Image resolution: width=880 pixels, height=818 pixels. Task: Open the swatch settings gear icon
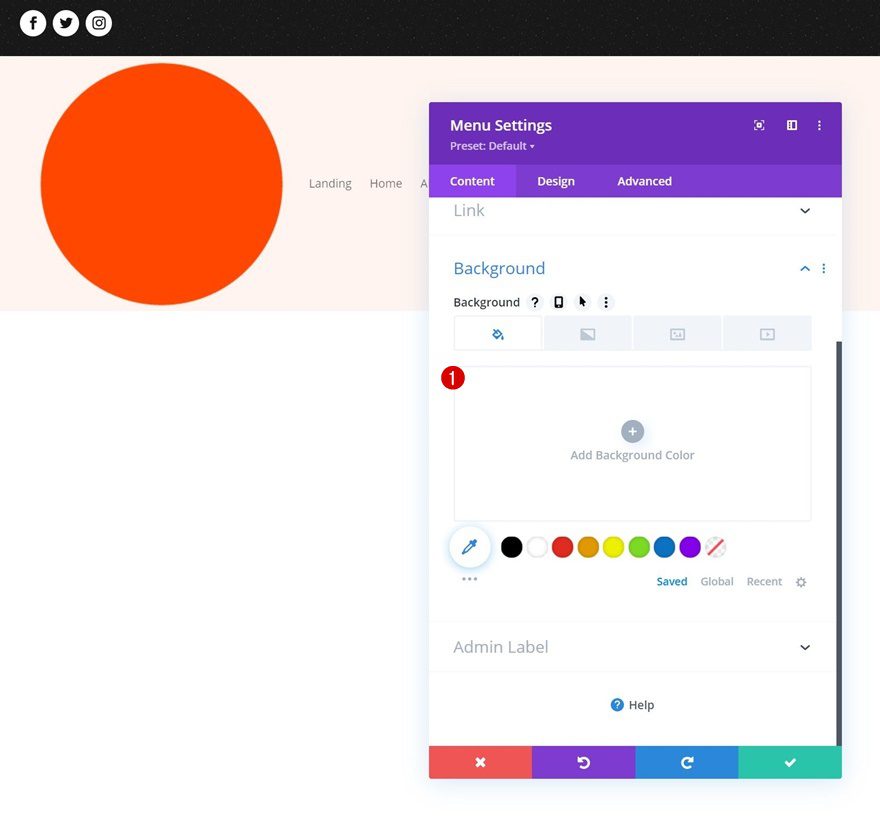coord(800,581)
